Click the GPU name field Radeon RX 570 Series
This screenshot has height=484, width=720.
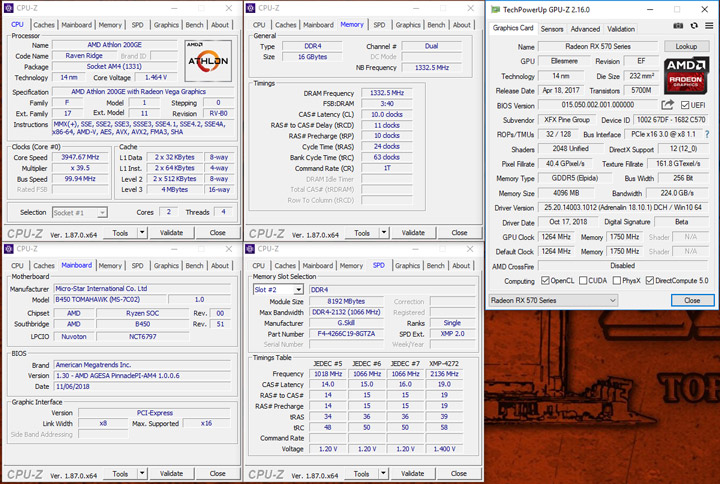(x=598, y=46)
